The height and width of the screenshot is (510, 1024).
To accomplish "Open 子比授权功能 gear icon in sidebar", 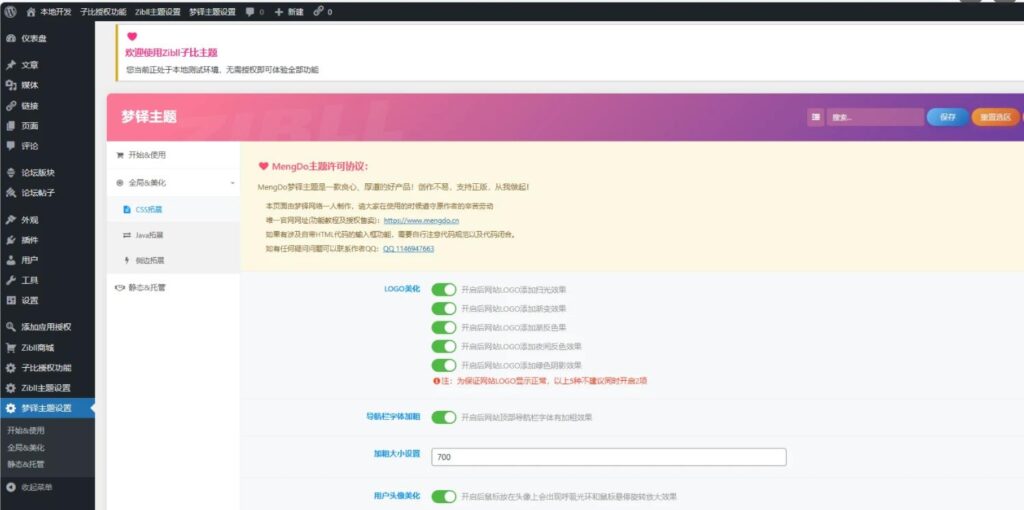I will [x=10, y=368].
